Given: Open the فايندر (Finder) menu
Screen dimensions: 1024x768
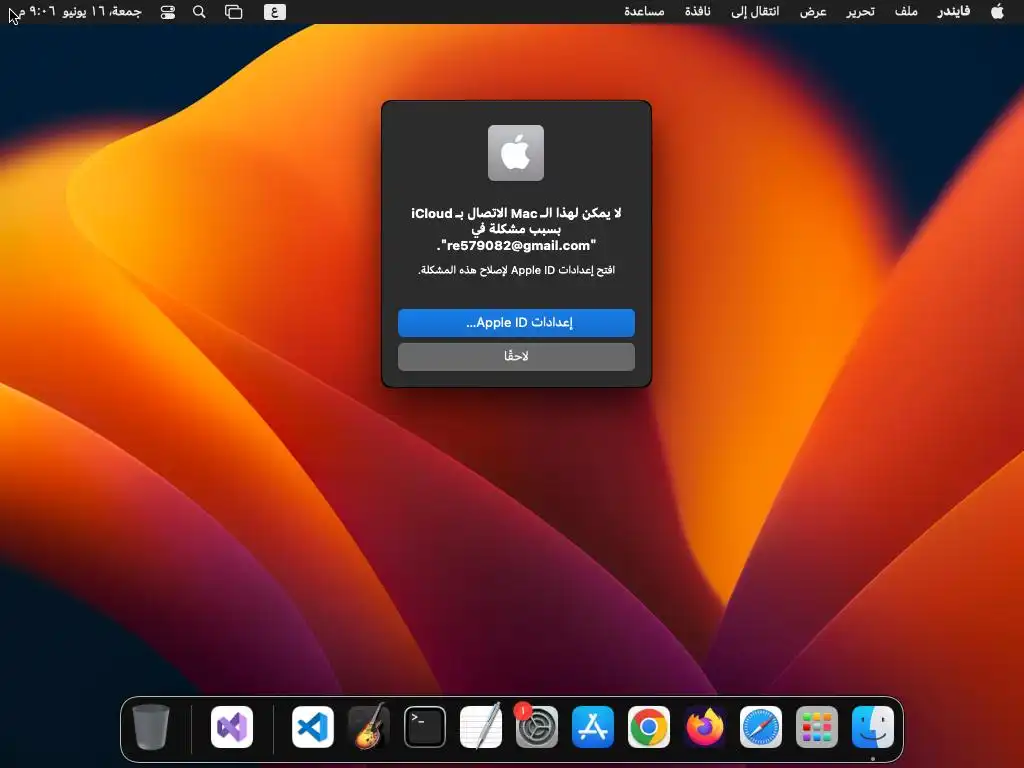Looking at the screenshot, I should 953,12.
